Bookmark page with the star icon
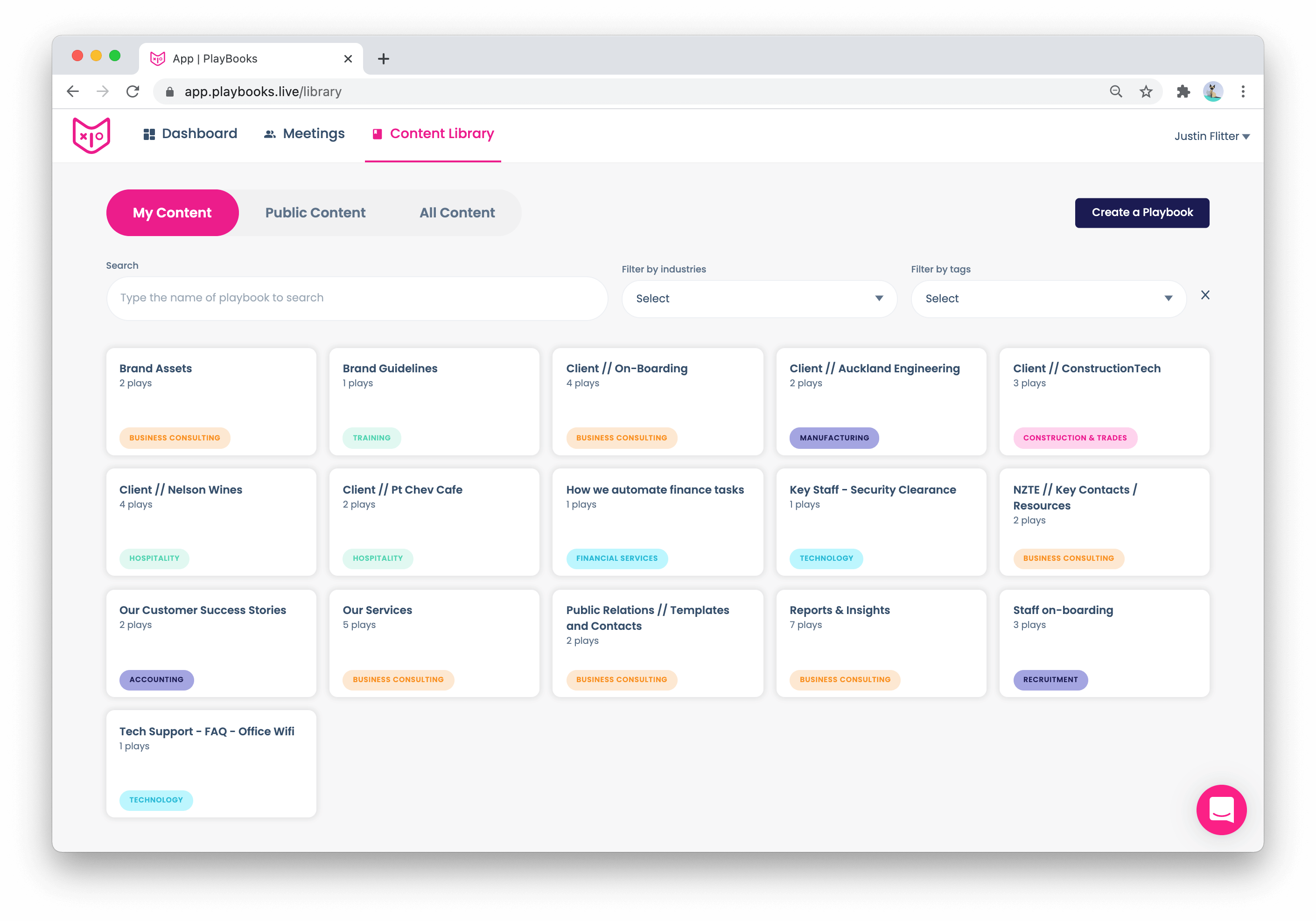The height and width of the screenshot is (921, 1316). point(1146,92)
